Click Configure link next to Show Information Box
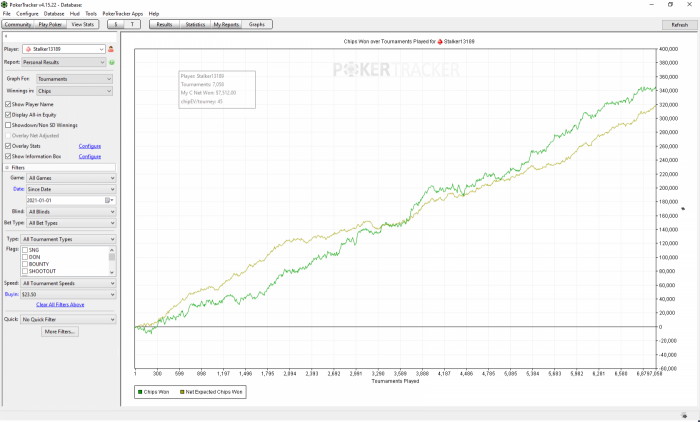This screenshot has height=422, width=700. click(x=90, y=156)
